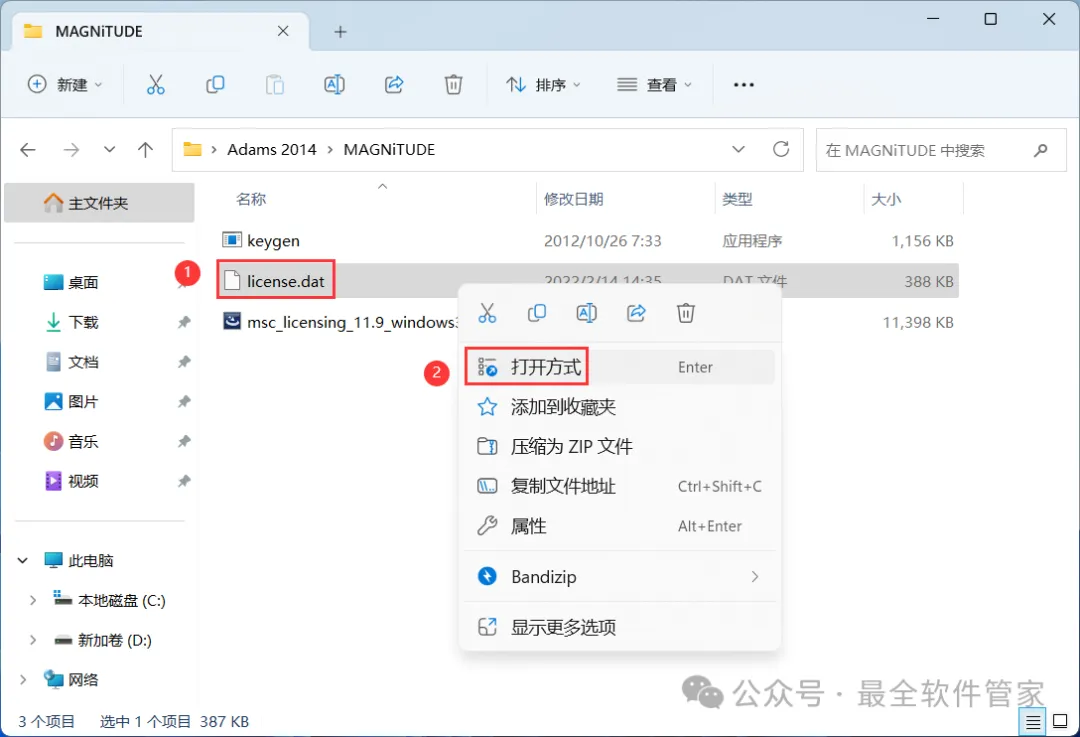Close the MAGNiTUDE tab

(283, 32)
